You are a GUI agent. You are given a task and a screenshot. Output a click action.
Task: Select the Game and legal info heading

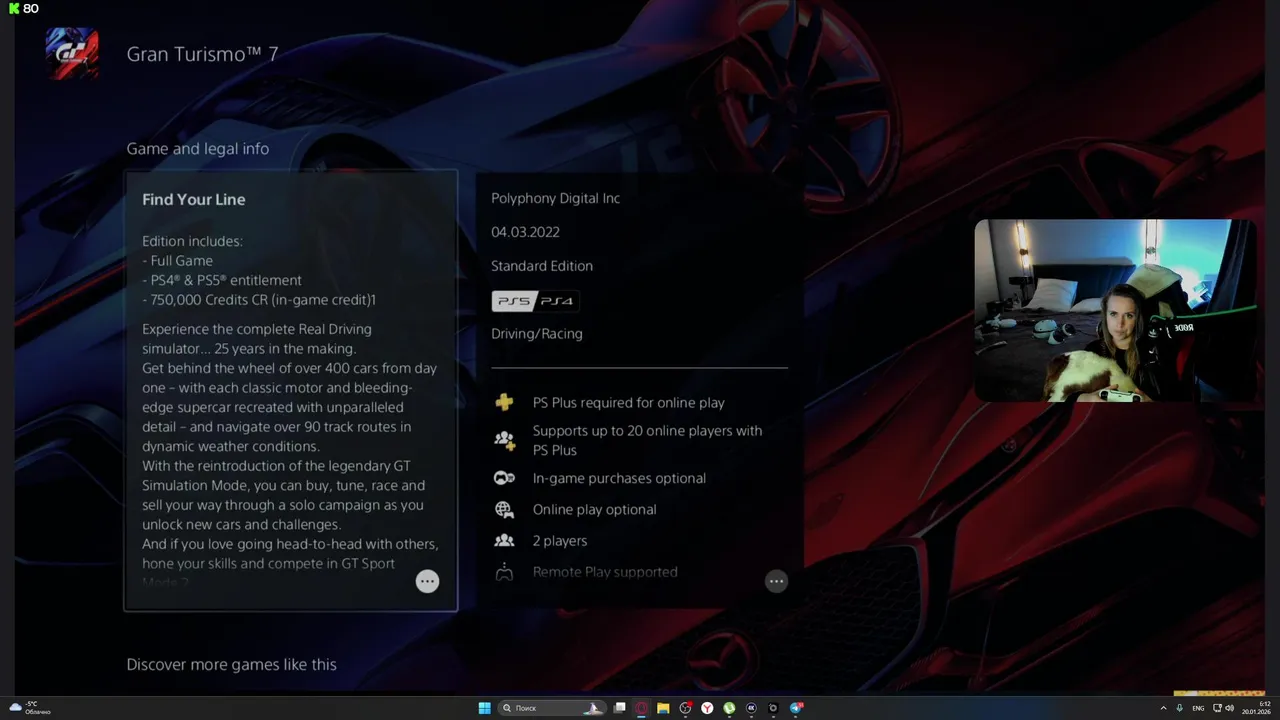pos(198,148)
